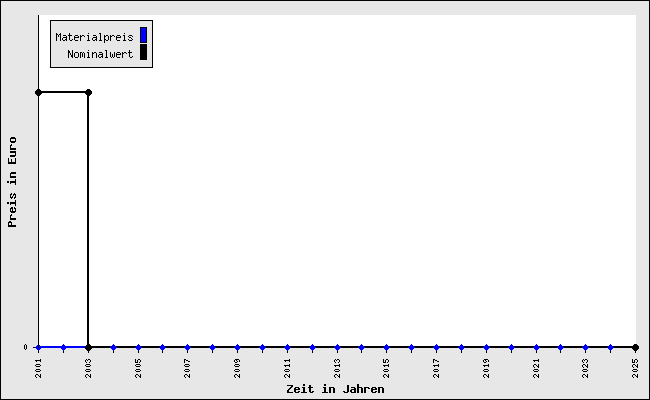Select the blue data point for 2005
Image resolution: width=650 pixels, height=400 pixels.
pyautogui.click(x=138, y=348)
